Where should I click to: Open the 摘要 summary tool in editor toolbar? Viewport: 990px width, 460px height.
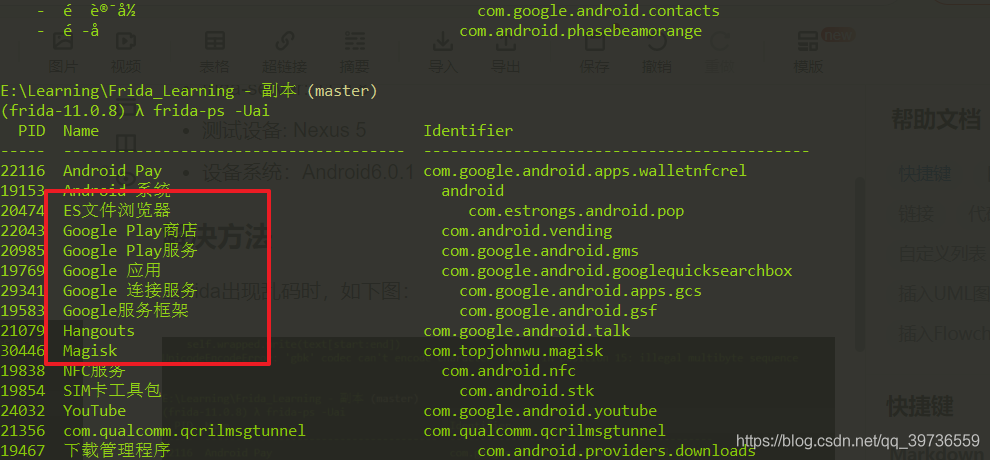point(355,42)
